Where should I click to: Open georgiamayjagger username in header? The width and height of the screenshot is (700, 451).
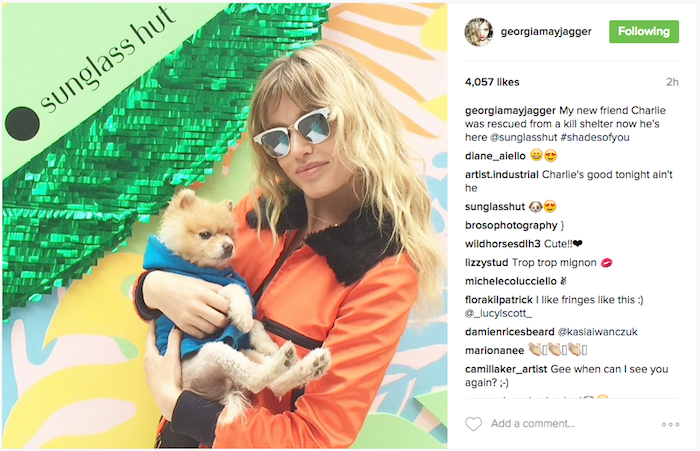[546, 32]
